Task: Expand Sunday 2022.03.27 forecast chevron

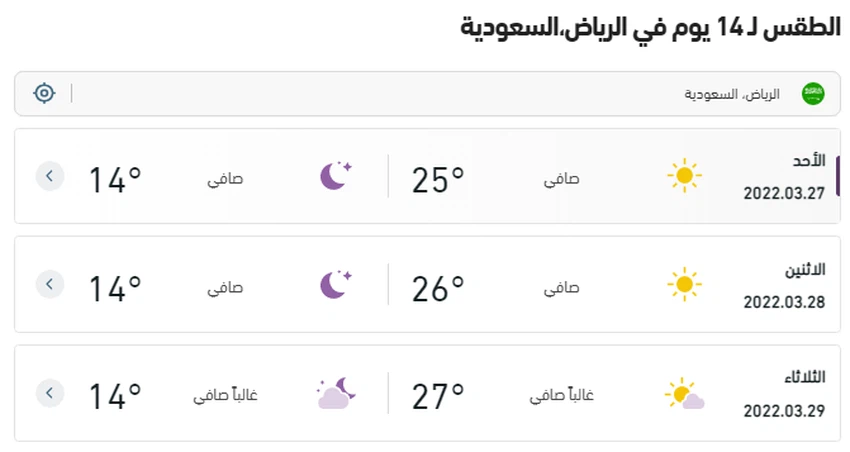Action: pyautogui.click(x=50, y=176)
